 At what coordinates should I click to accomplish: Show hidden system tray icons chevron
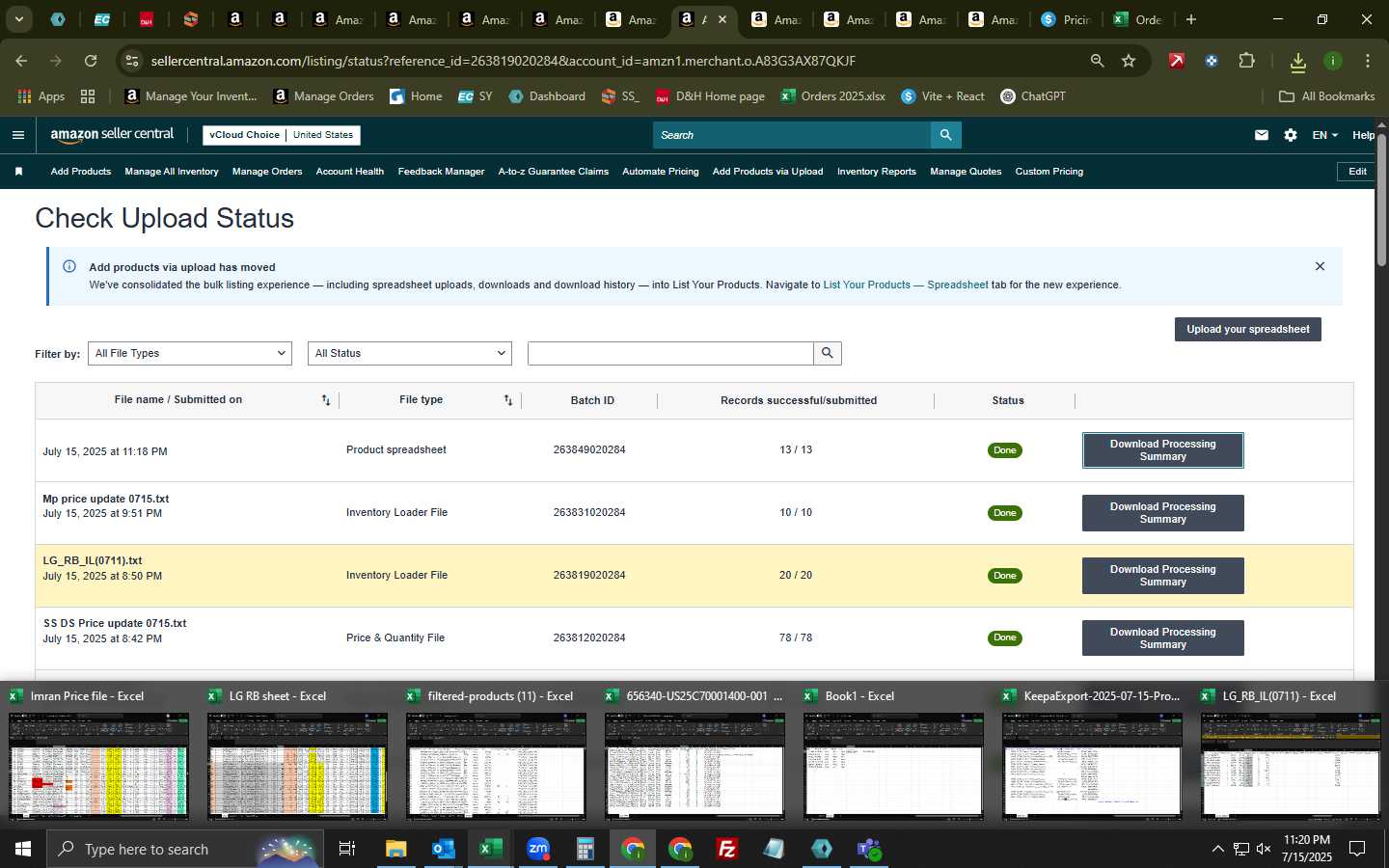[1217, 849]
